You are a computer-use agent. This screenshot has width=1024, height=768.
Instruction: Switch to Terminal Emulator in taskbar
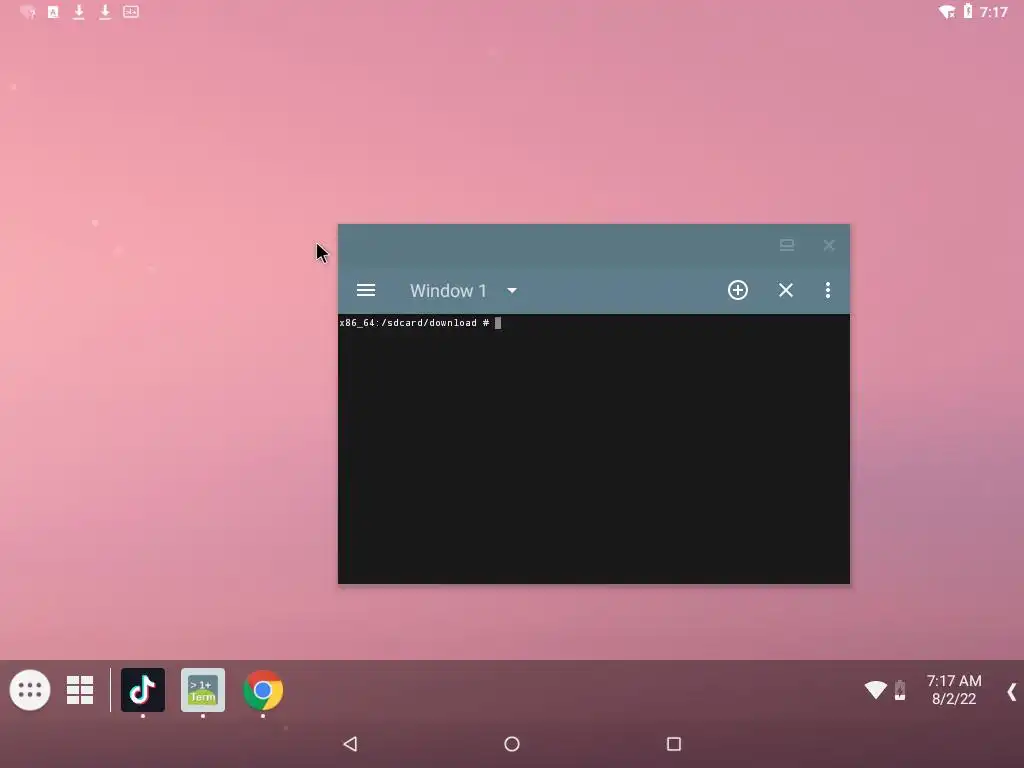pos(203,690)
